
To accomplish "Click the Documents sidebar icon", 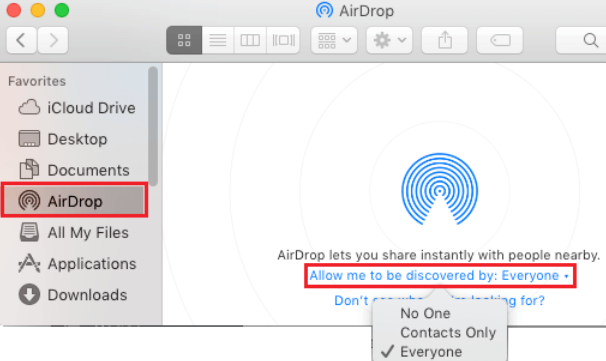I will point(29,169).
